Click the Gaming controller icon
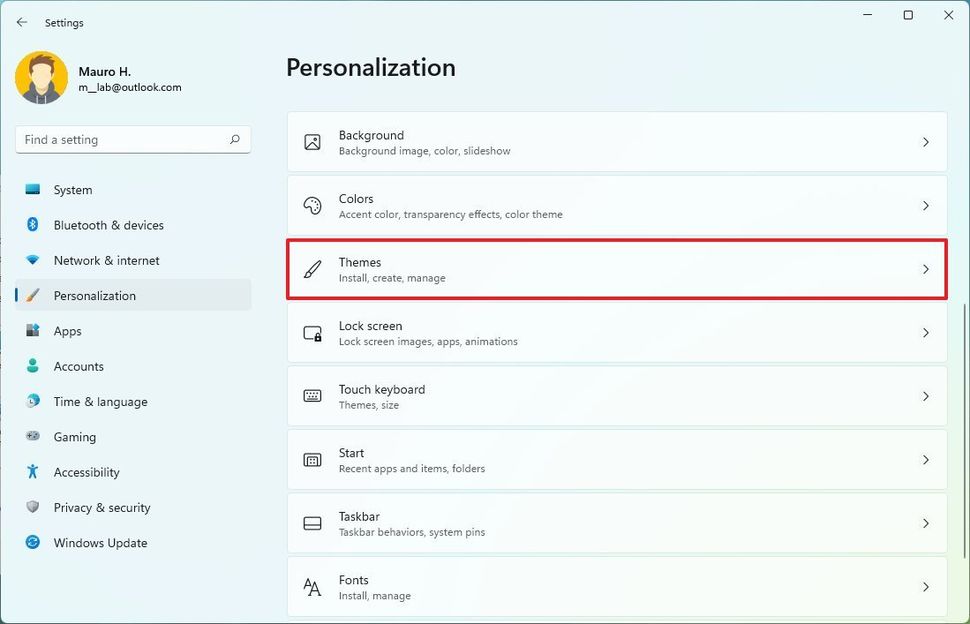Viewport: 970px width, 624px height. pos(32,437)
